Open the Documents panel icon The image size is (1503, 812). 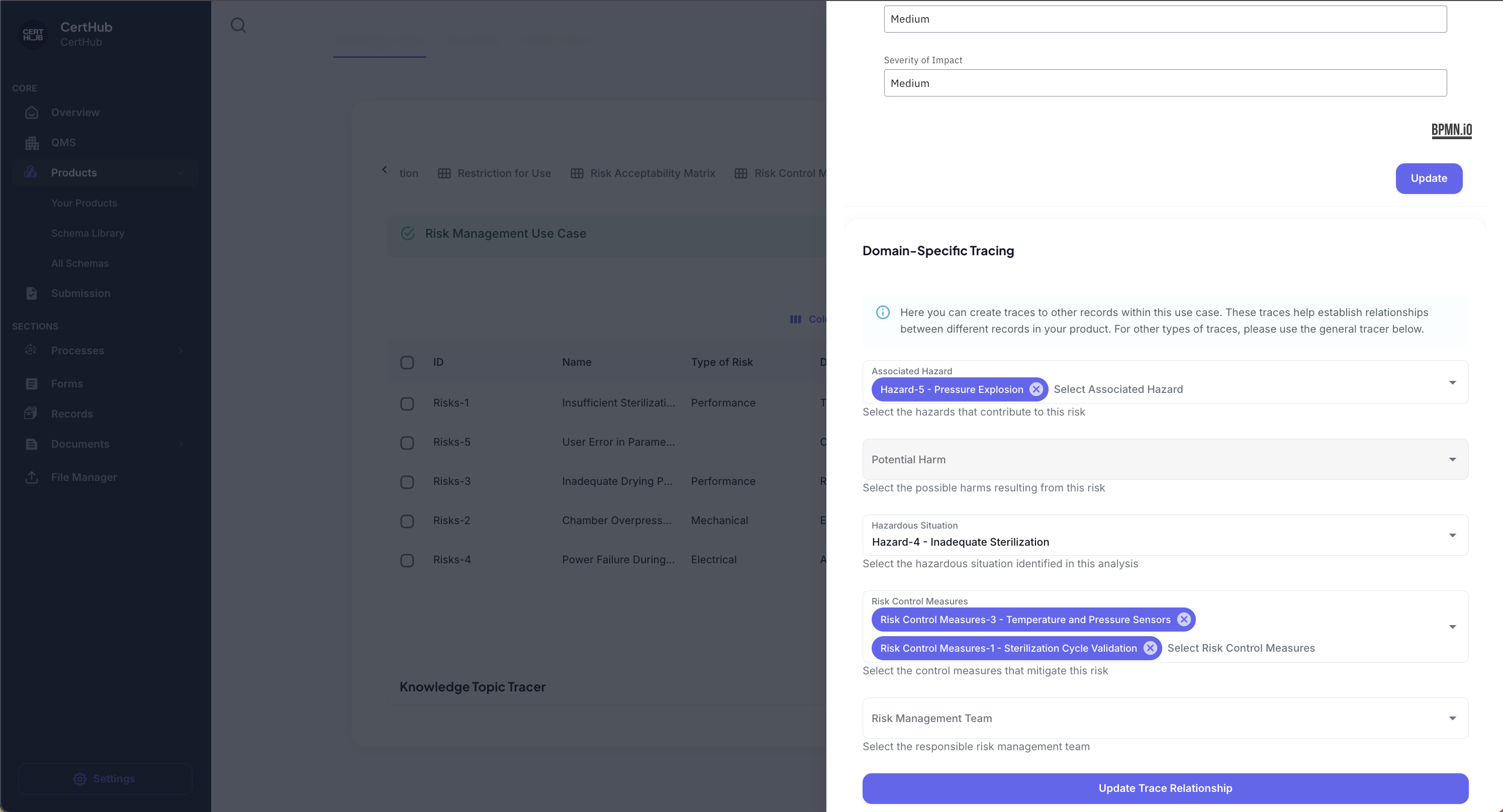coord(32,444)
